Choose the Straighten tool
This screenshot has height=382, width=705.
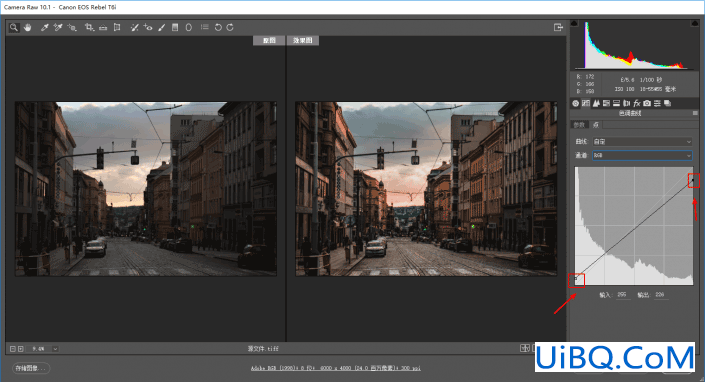(x=103, y=27)
